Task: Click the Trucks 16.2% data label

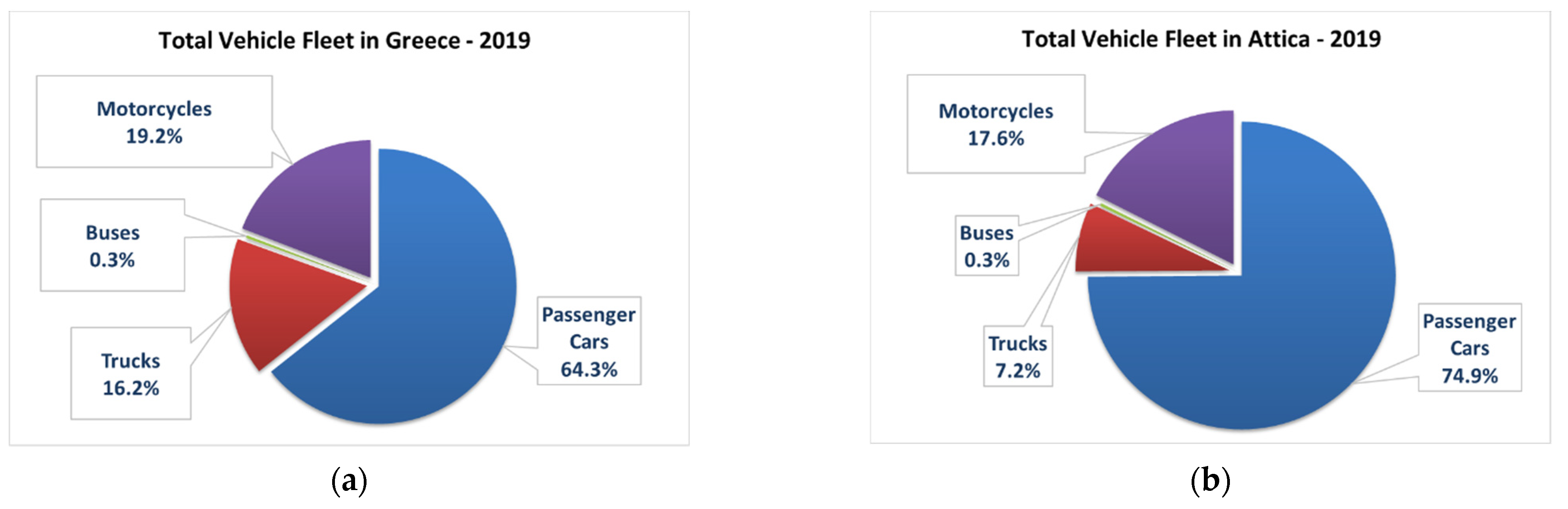Action: pyautogui.click(x=131, y=374)
